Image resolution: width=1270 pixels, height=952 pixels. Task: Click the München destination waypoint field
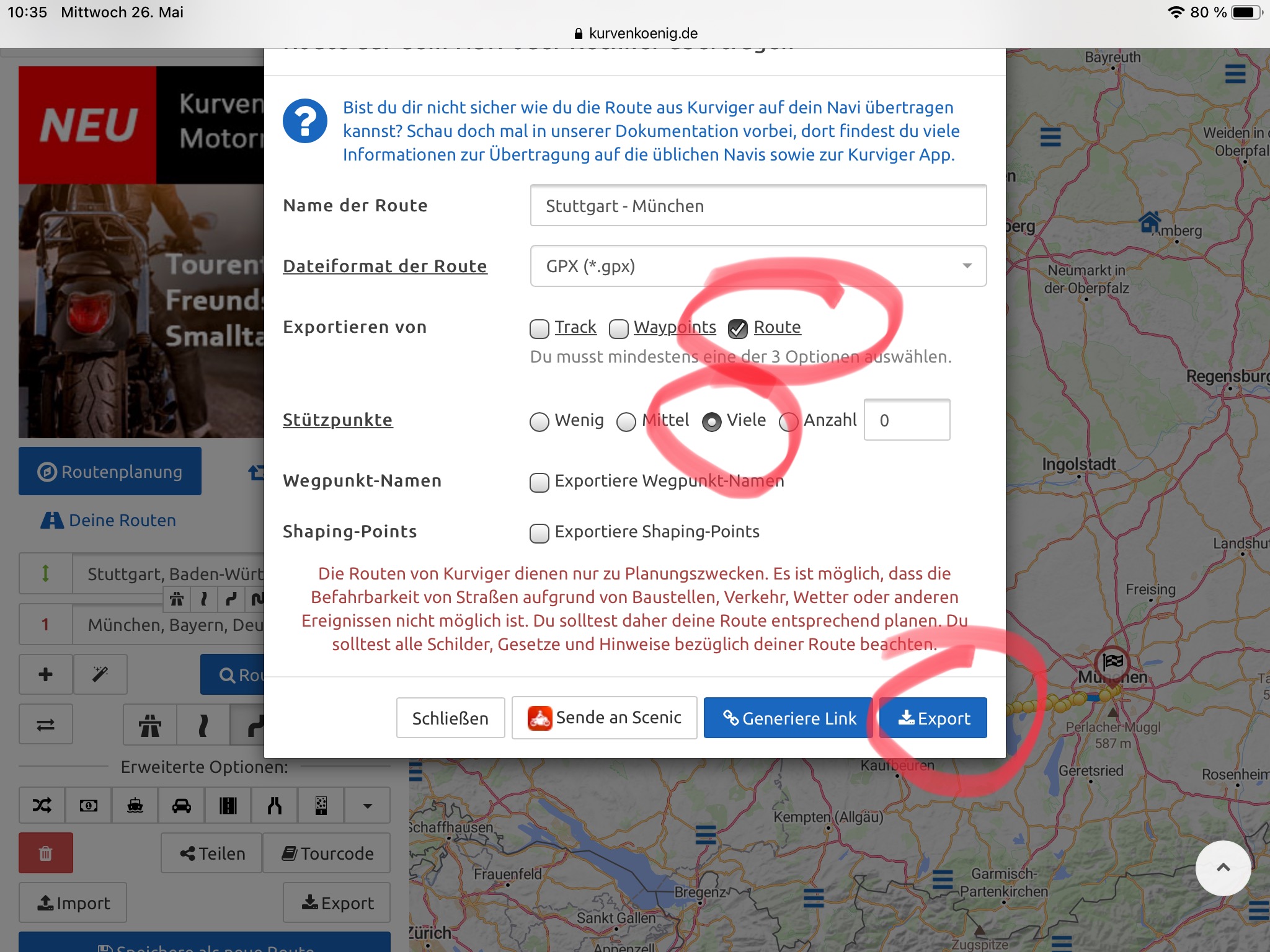(x=169, y=625)
